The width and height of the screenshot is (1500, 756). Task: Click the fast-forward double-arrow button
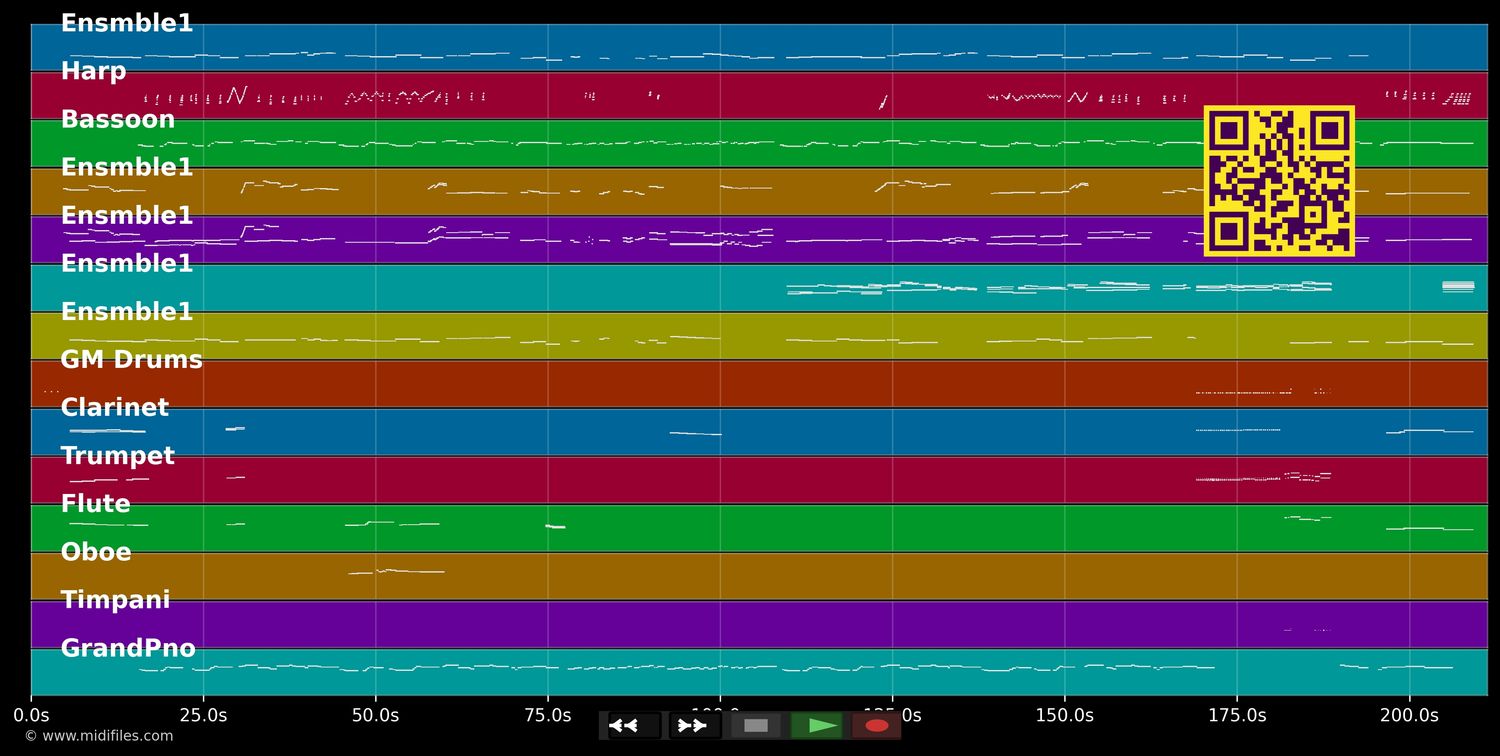[x=695, y=726]
